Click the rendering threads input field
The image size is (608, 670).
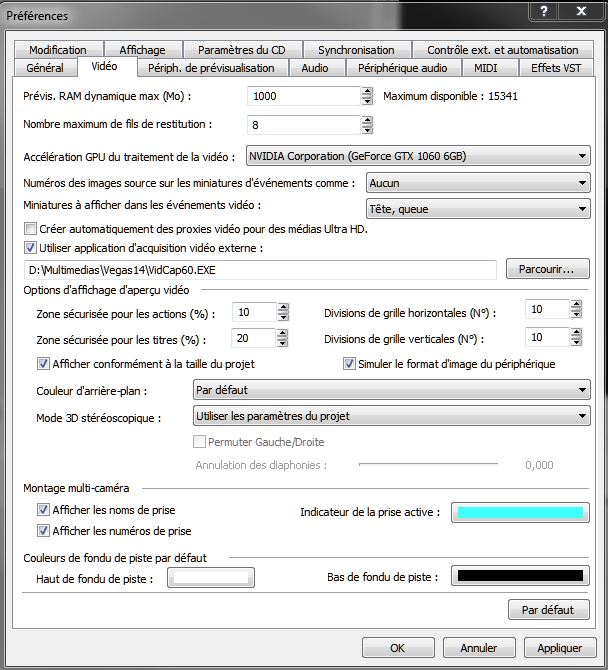[304, 125]
